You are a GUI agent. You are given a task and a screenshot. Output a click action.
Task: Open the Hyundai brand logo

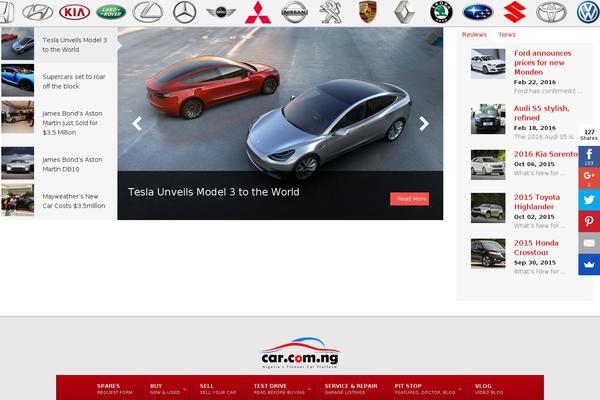pyautogui.click(x=38, y=12)
